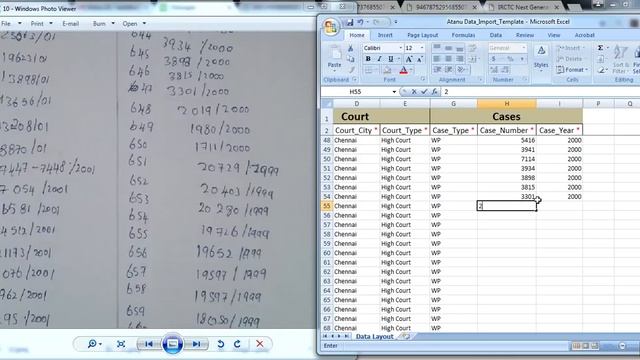Click the Center align icon
640x360 pixels.
pos(448,59)
